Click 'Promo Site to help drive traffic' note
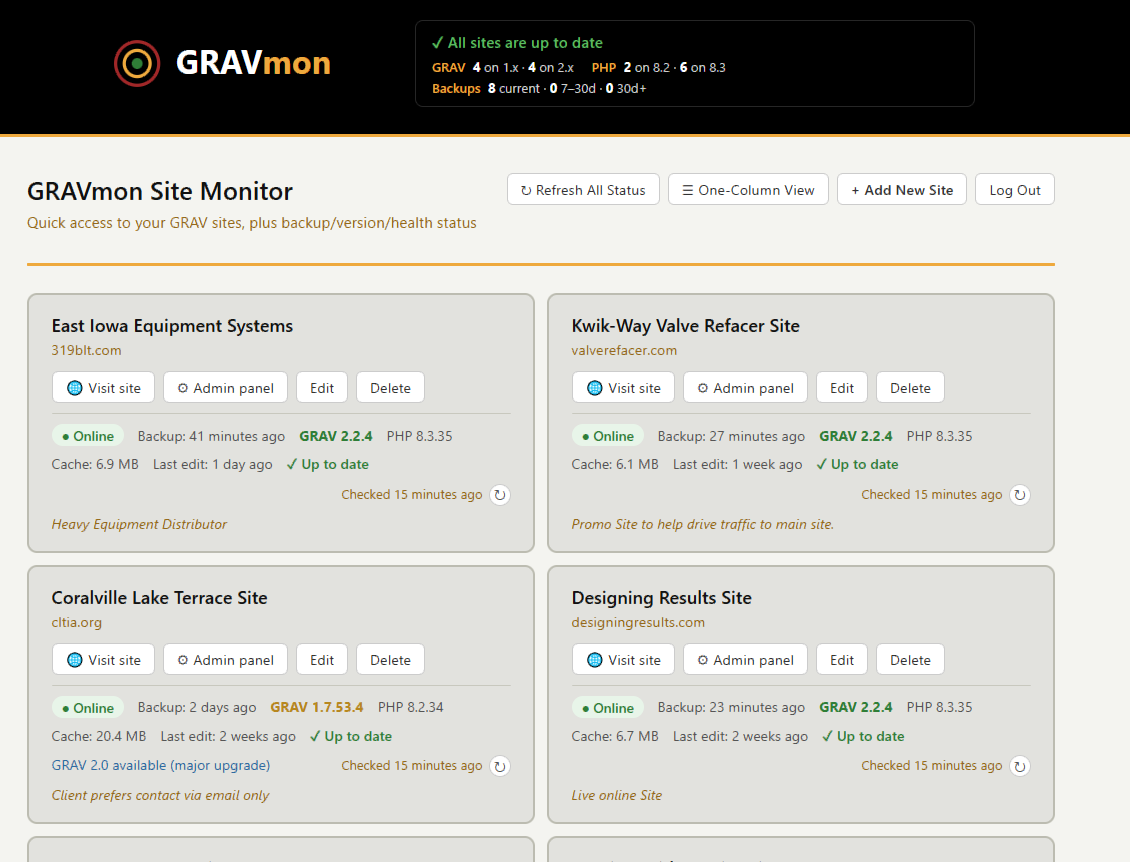This screenshot has height=862, width=1130. pyautogui.click(x=703, y=524)
